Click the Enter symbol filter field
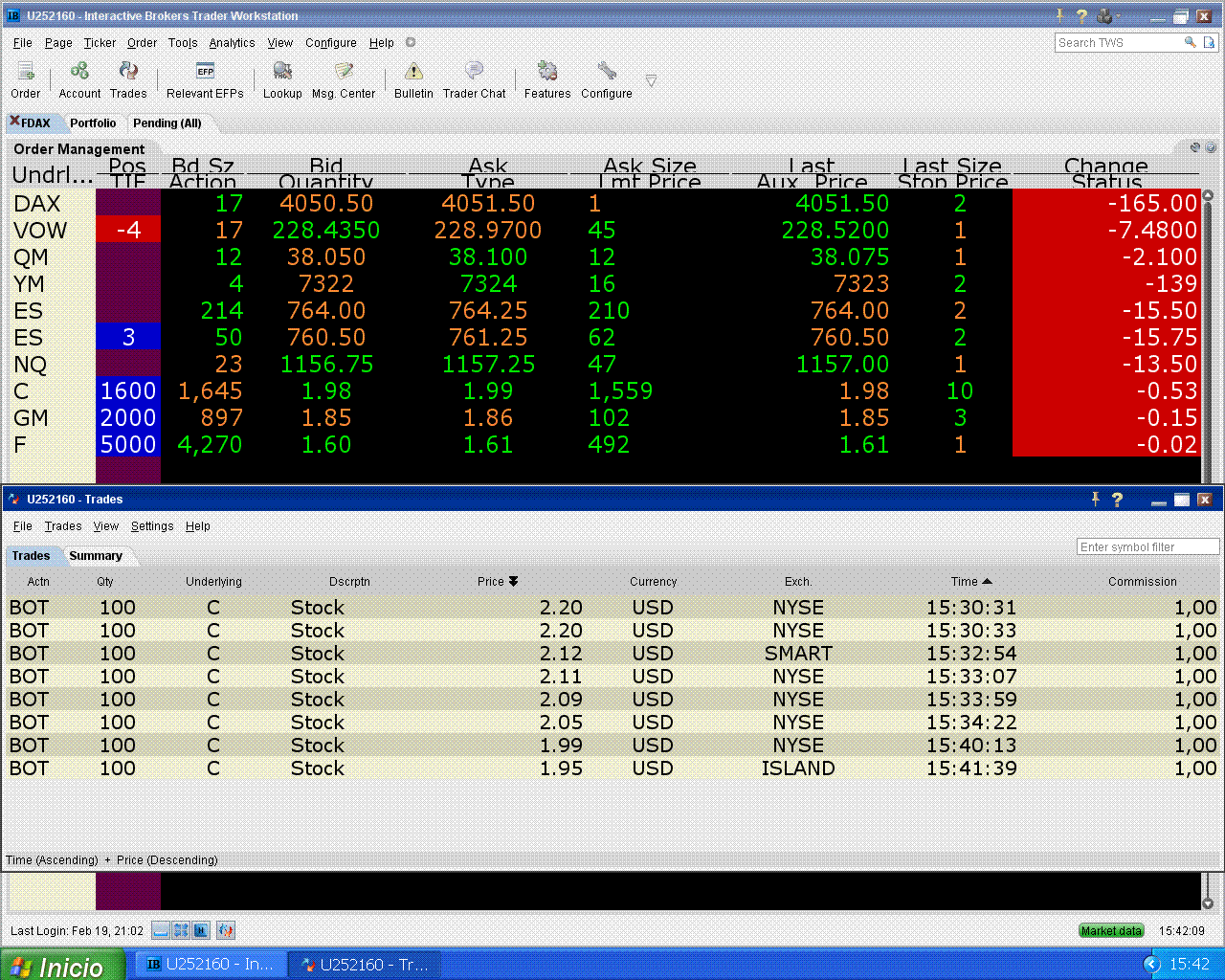This screenshot has width=1225, height=980. coord(1148,547)
